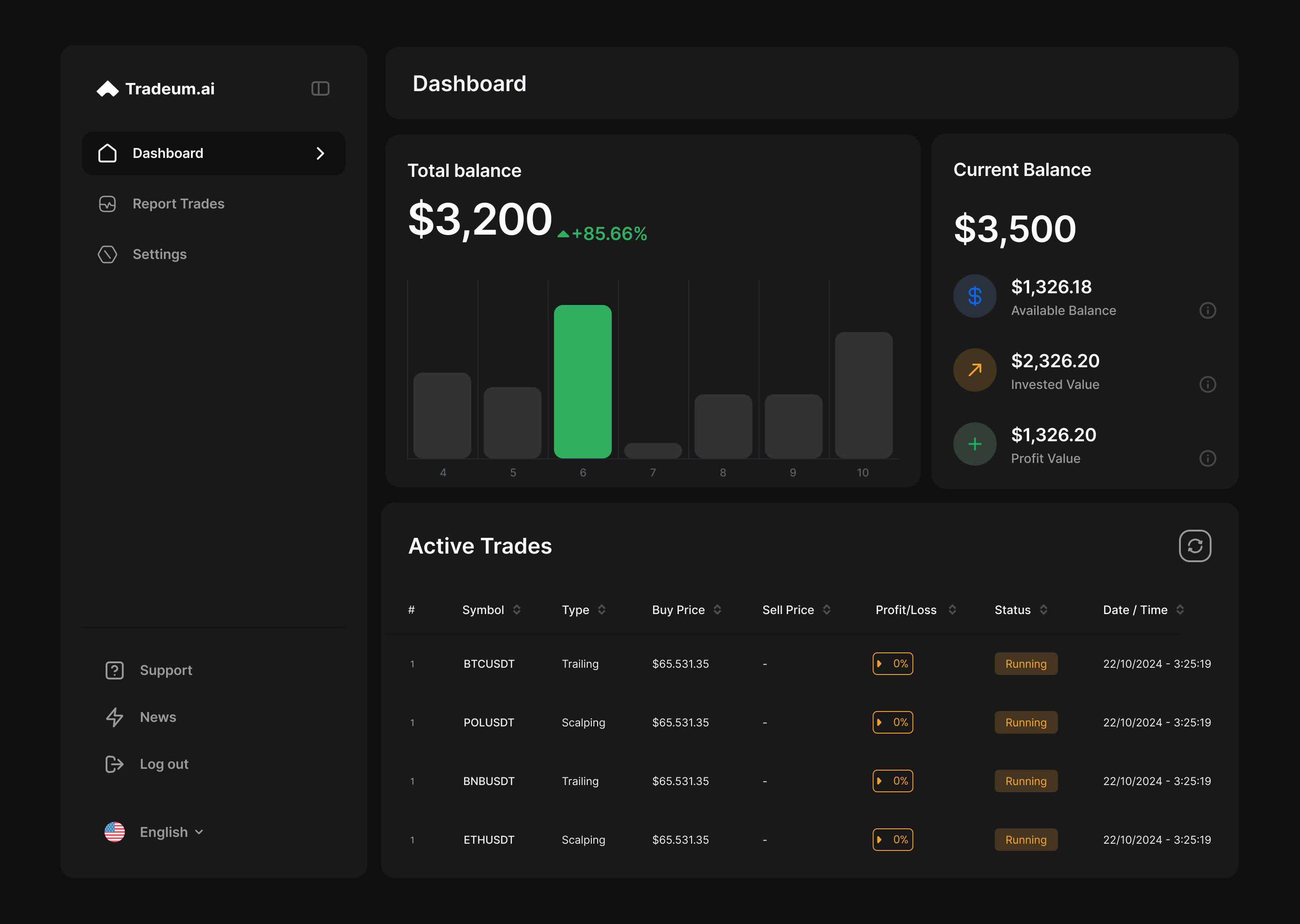Click the Log out link
The width and height of the screenshot is (1300, 924).
pos(163,764)
